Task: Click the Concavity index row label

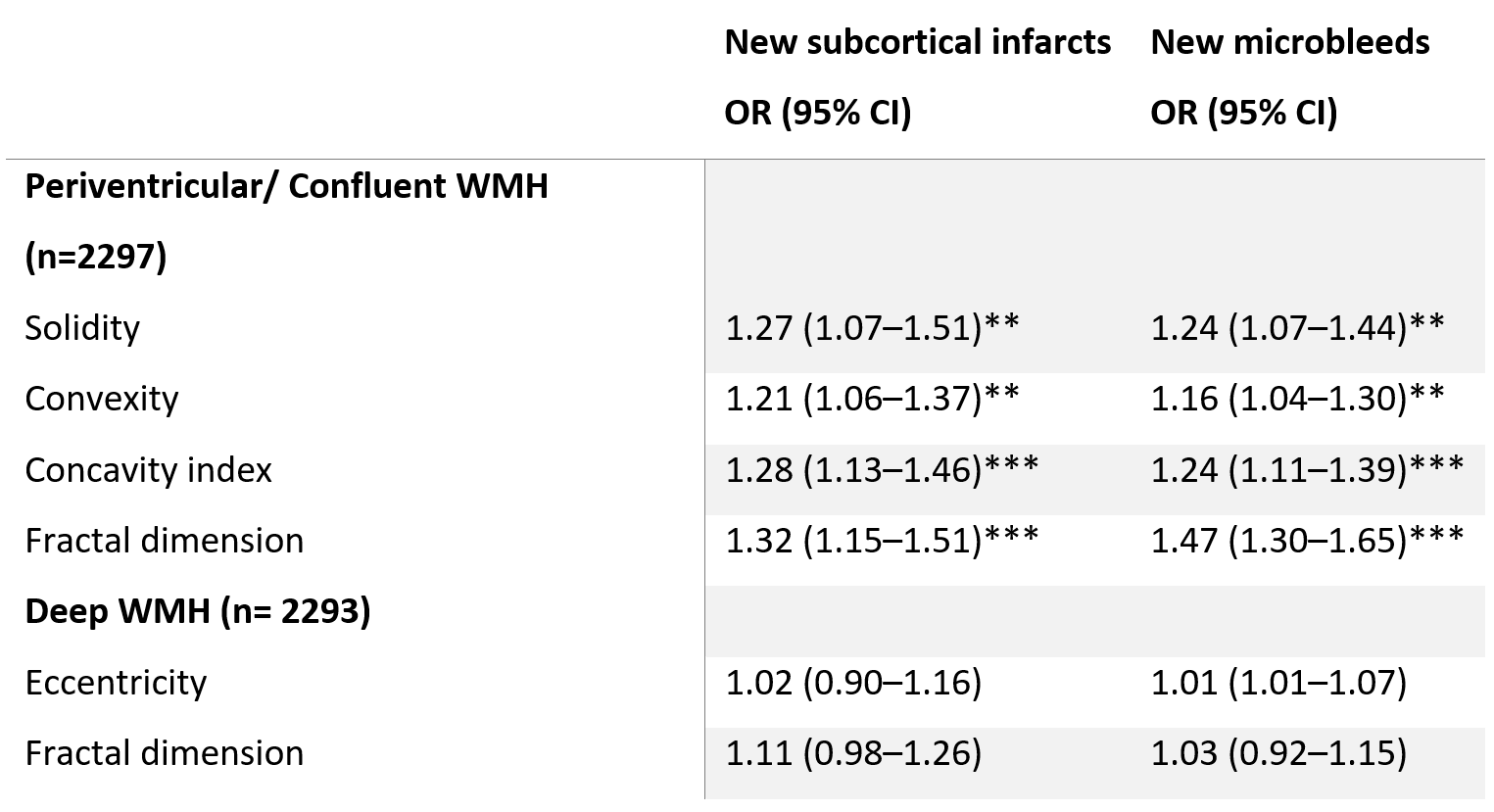Action: pos(148,470)
